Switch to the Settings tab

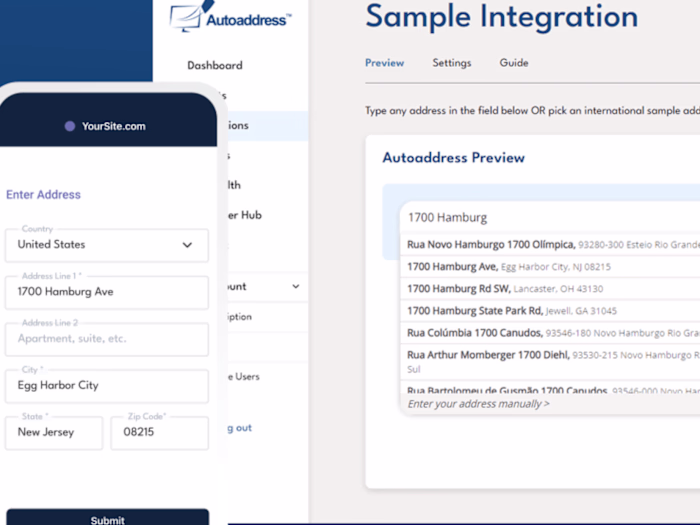pos(451,63)
